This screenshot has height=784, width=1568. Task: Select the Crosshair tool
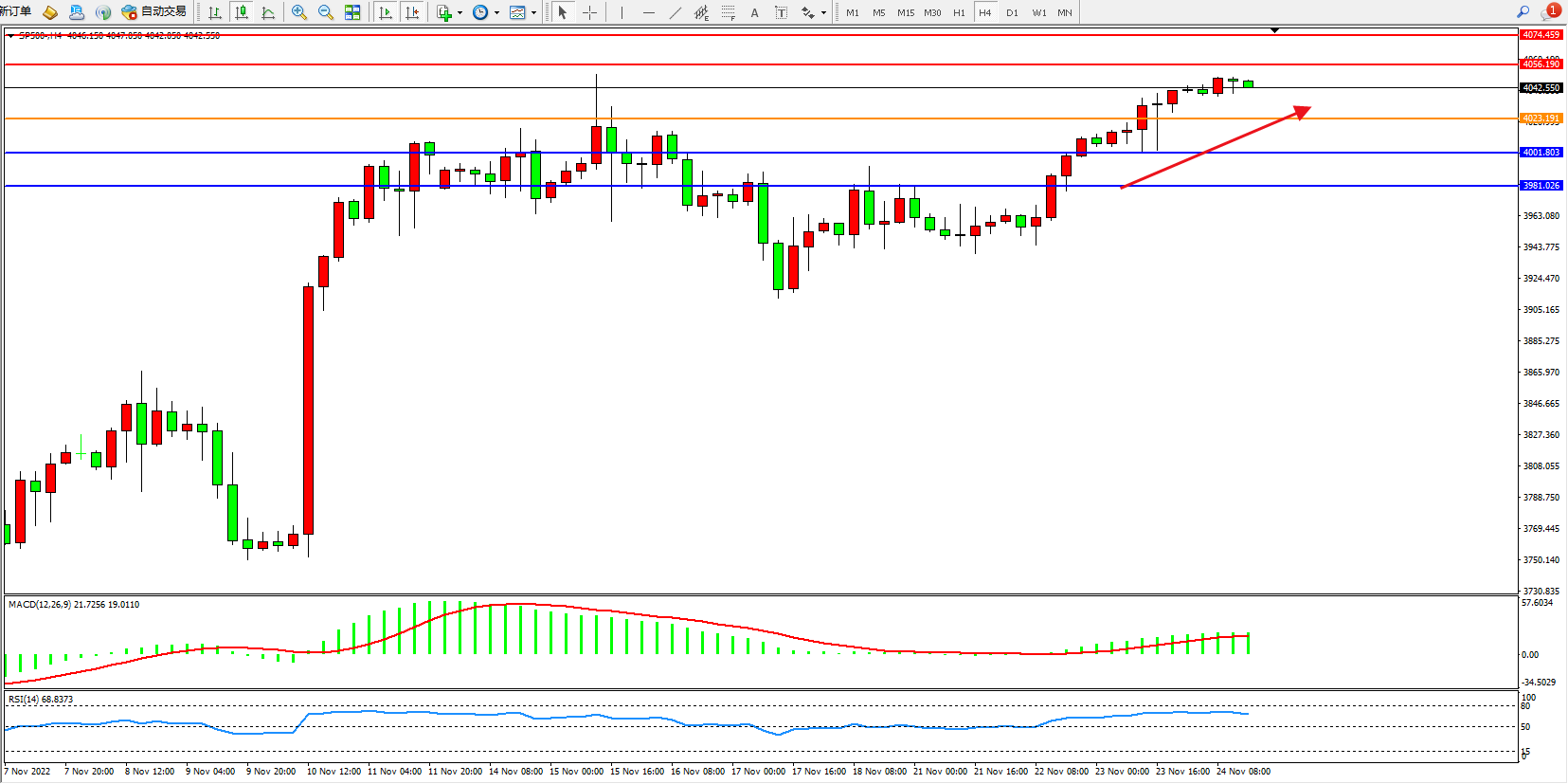589,12
